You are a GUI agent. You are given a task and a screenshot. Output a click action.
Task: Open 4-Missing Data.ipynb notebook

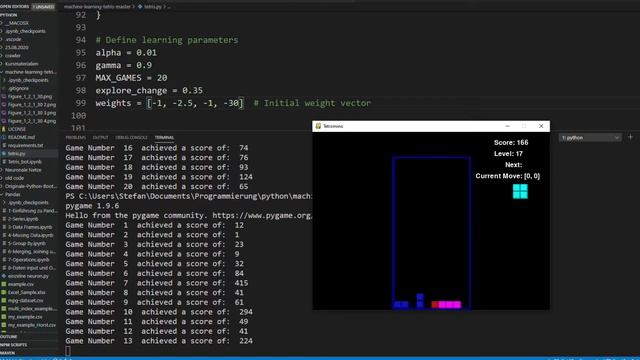[31, 235]
